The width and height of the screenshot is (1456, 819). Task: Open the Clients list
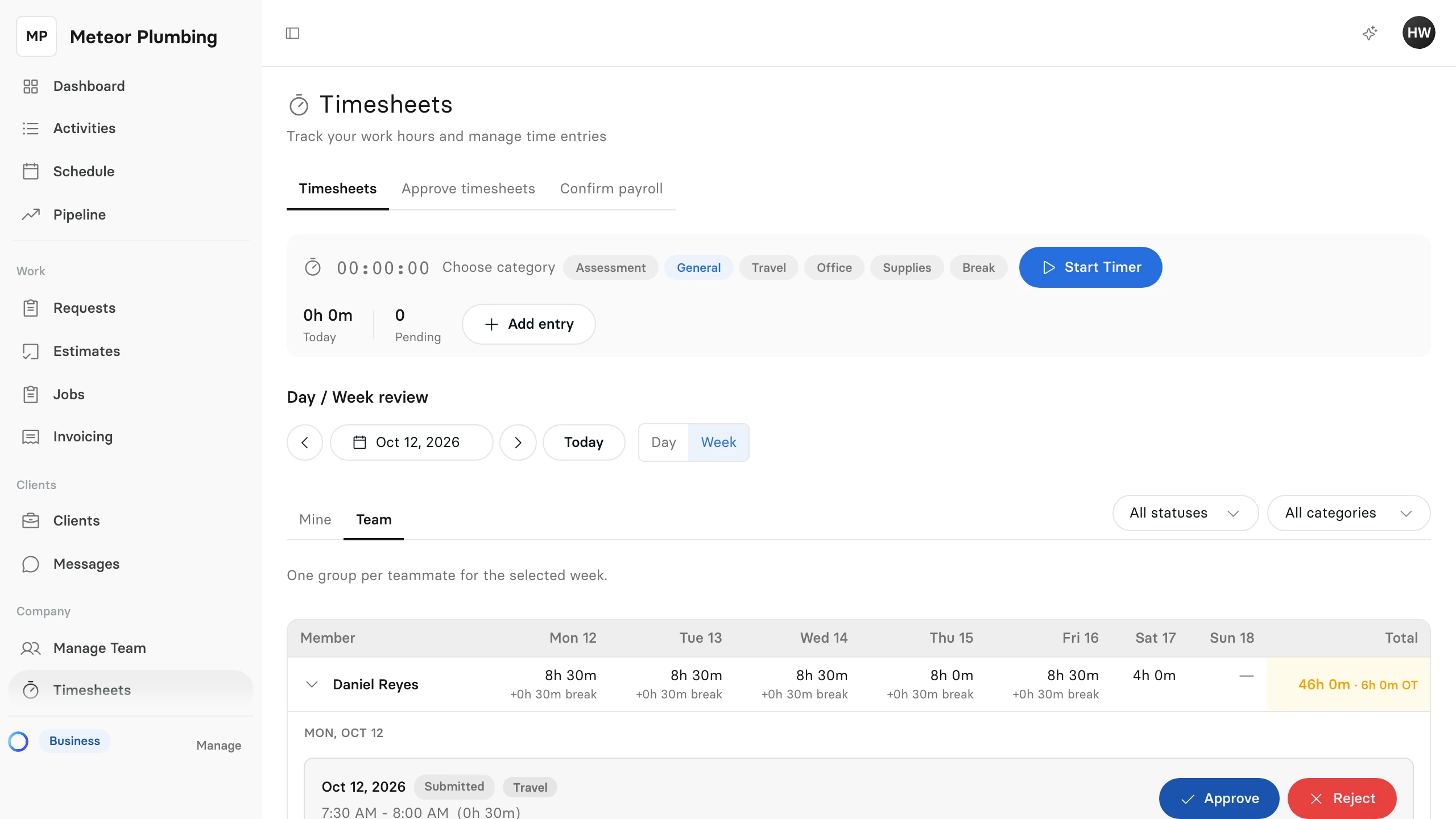click(131, 520)
